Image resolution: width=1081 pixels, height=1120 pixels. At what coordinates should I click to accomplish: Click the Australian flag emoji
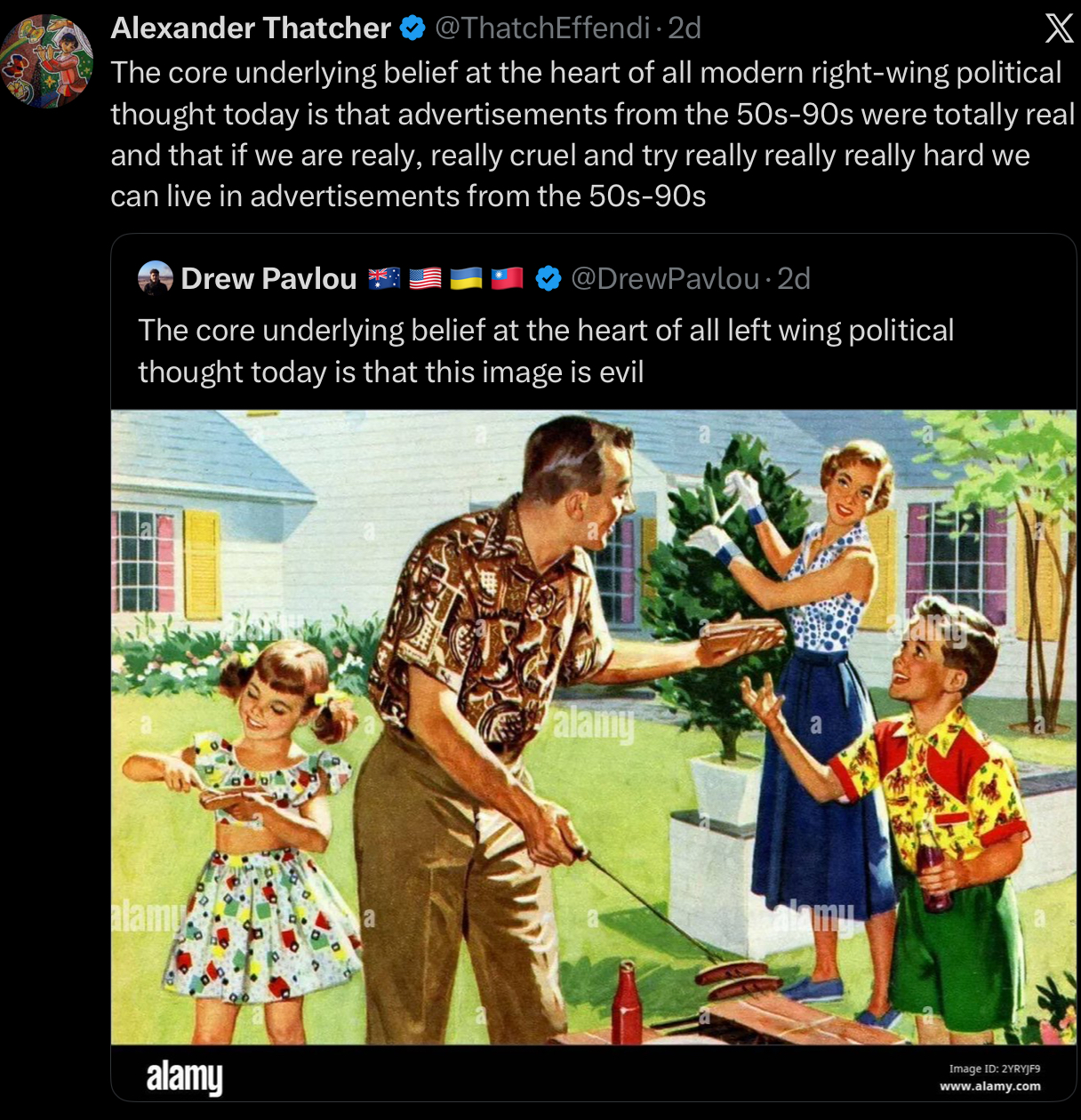pyautogui.click(x=384, y=279)
